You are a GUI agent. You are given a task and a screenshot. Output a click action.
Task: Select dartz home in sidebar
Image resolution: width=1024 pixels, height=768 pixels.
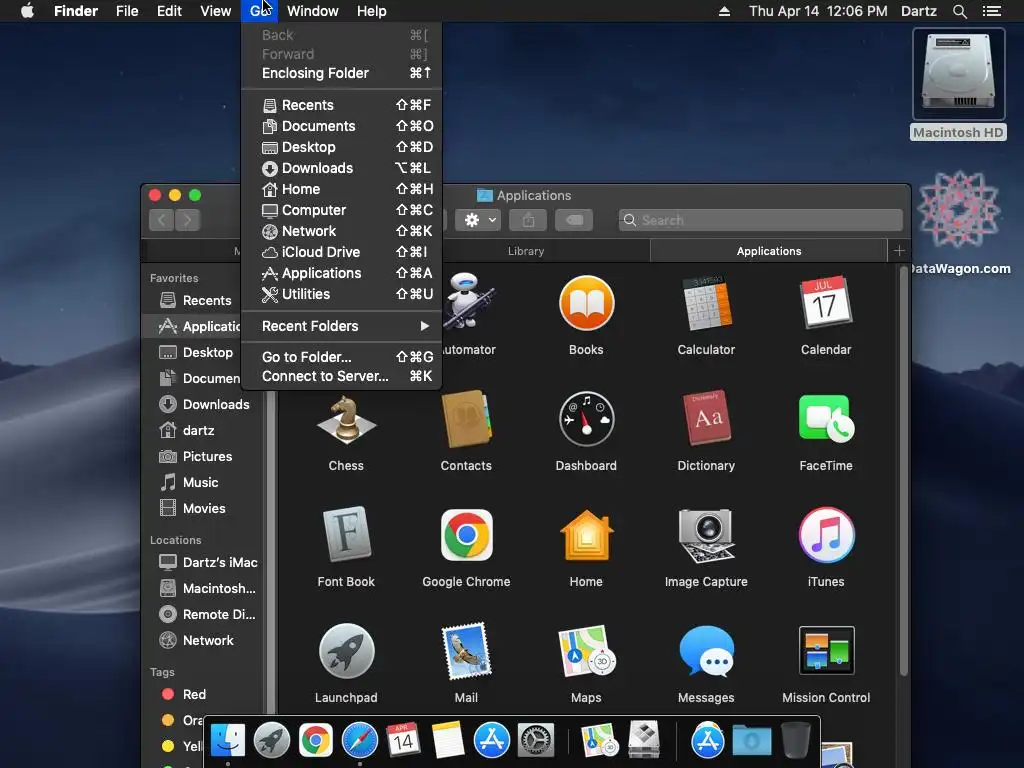click(x=186, y=430)
